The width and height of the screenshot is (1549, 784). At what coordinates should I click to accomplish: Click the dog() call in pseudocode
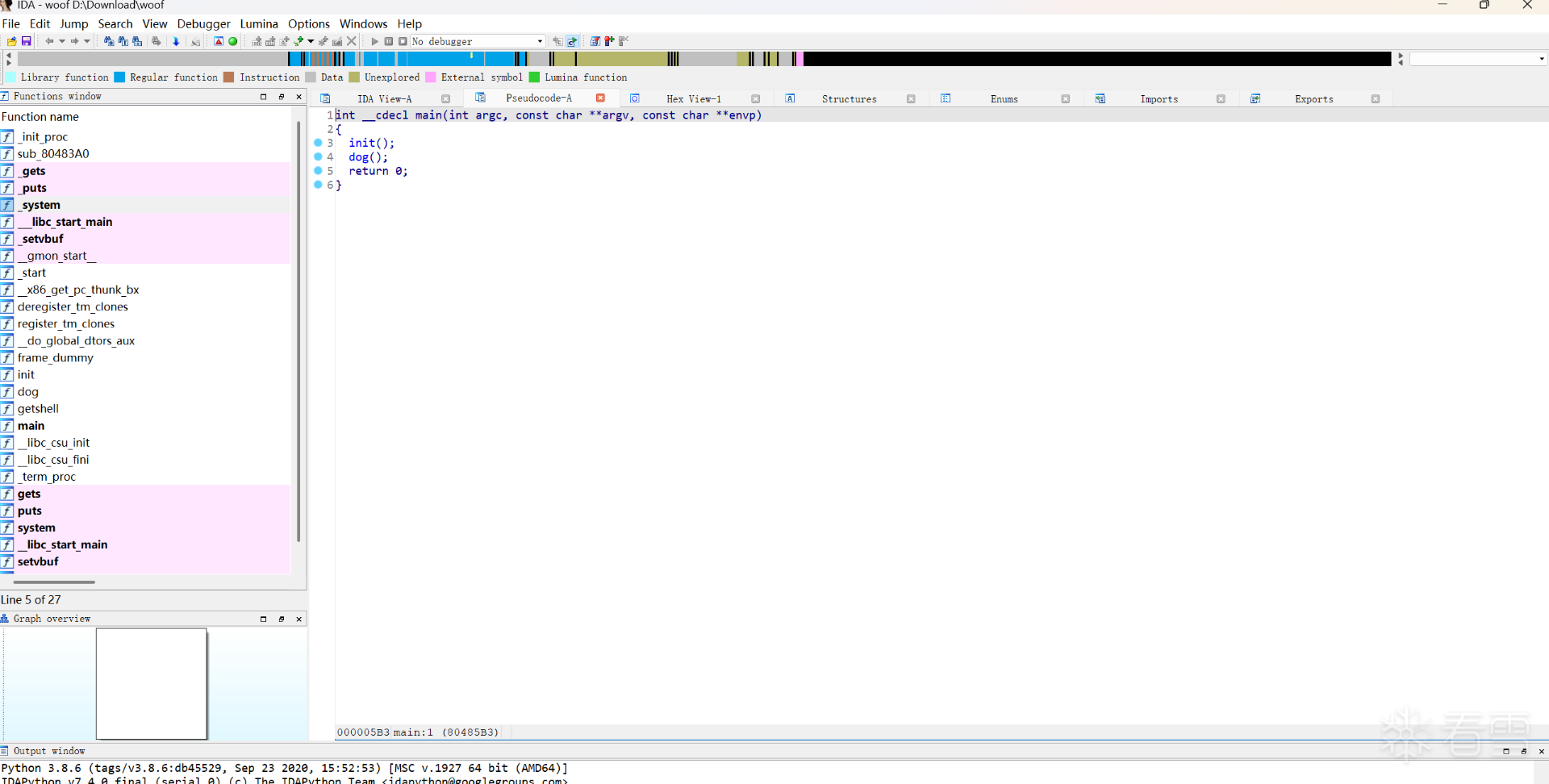368,157
